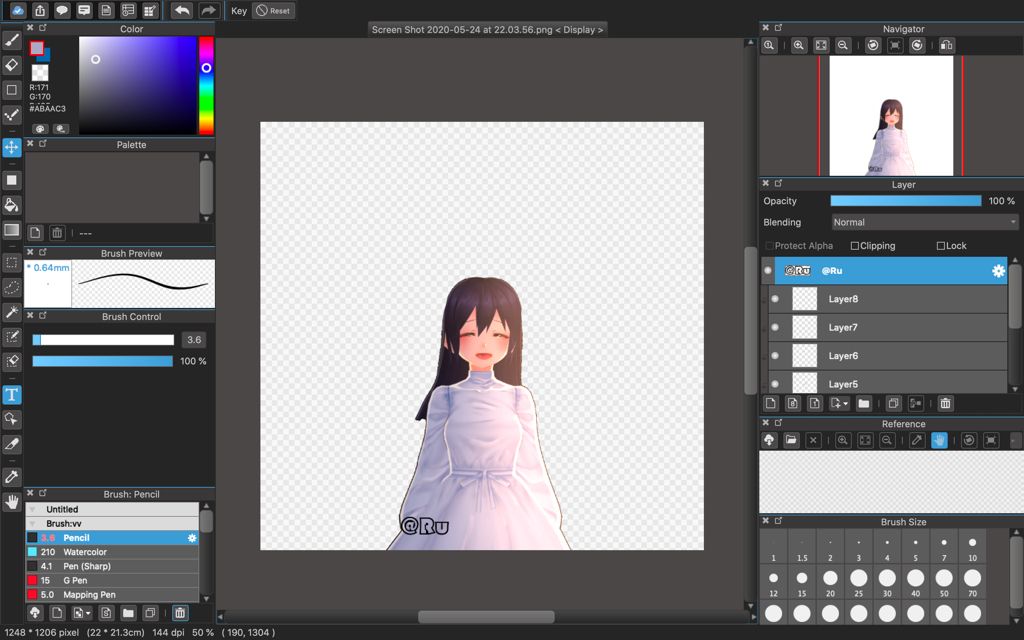Toggle visibility of Layer7
This screenshot has width=1024, height=640.
775,327
